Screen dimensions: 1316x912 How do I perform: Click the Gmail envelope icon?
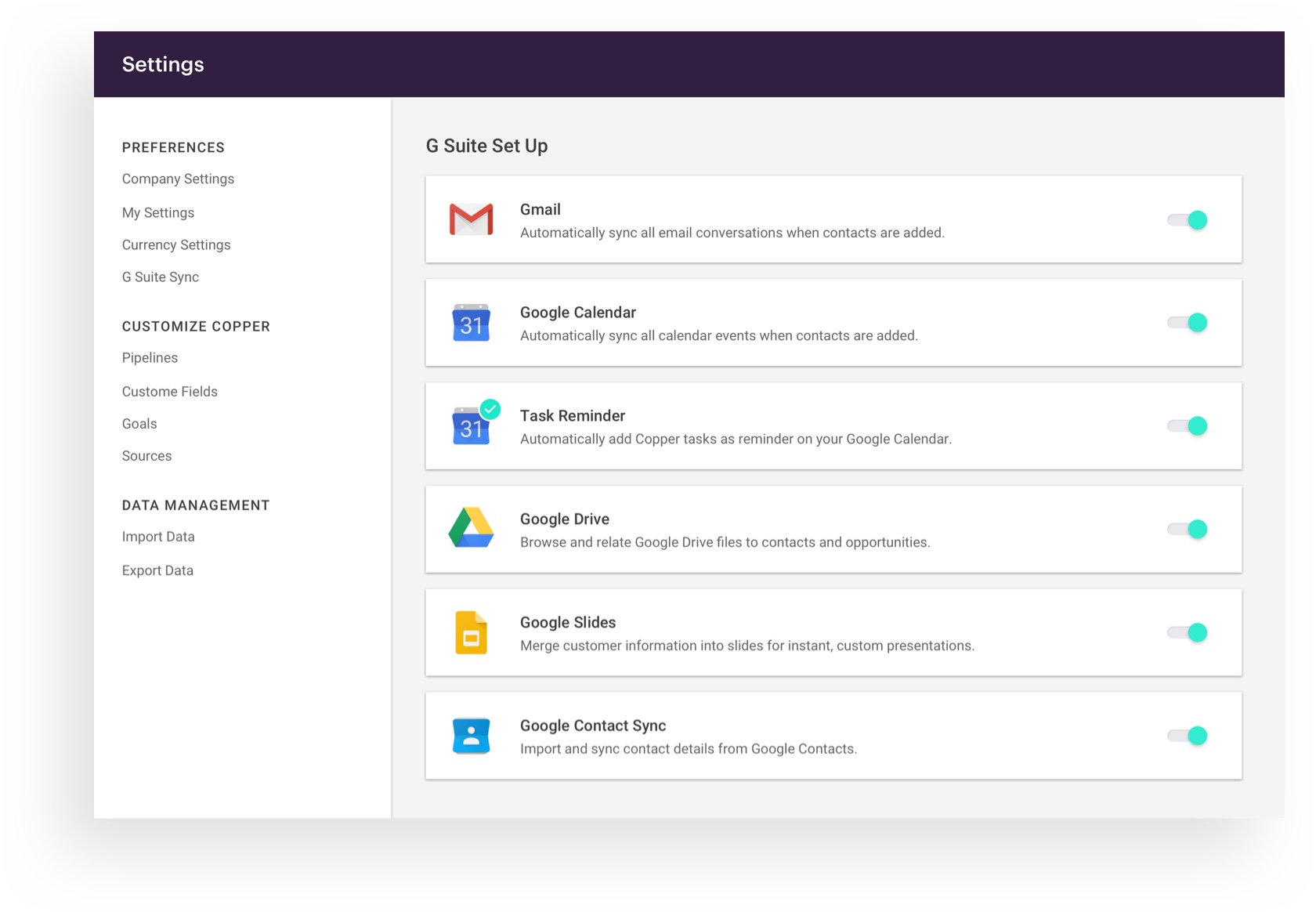point(471,219)
